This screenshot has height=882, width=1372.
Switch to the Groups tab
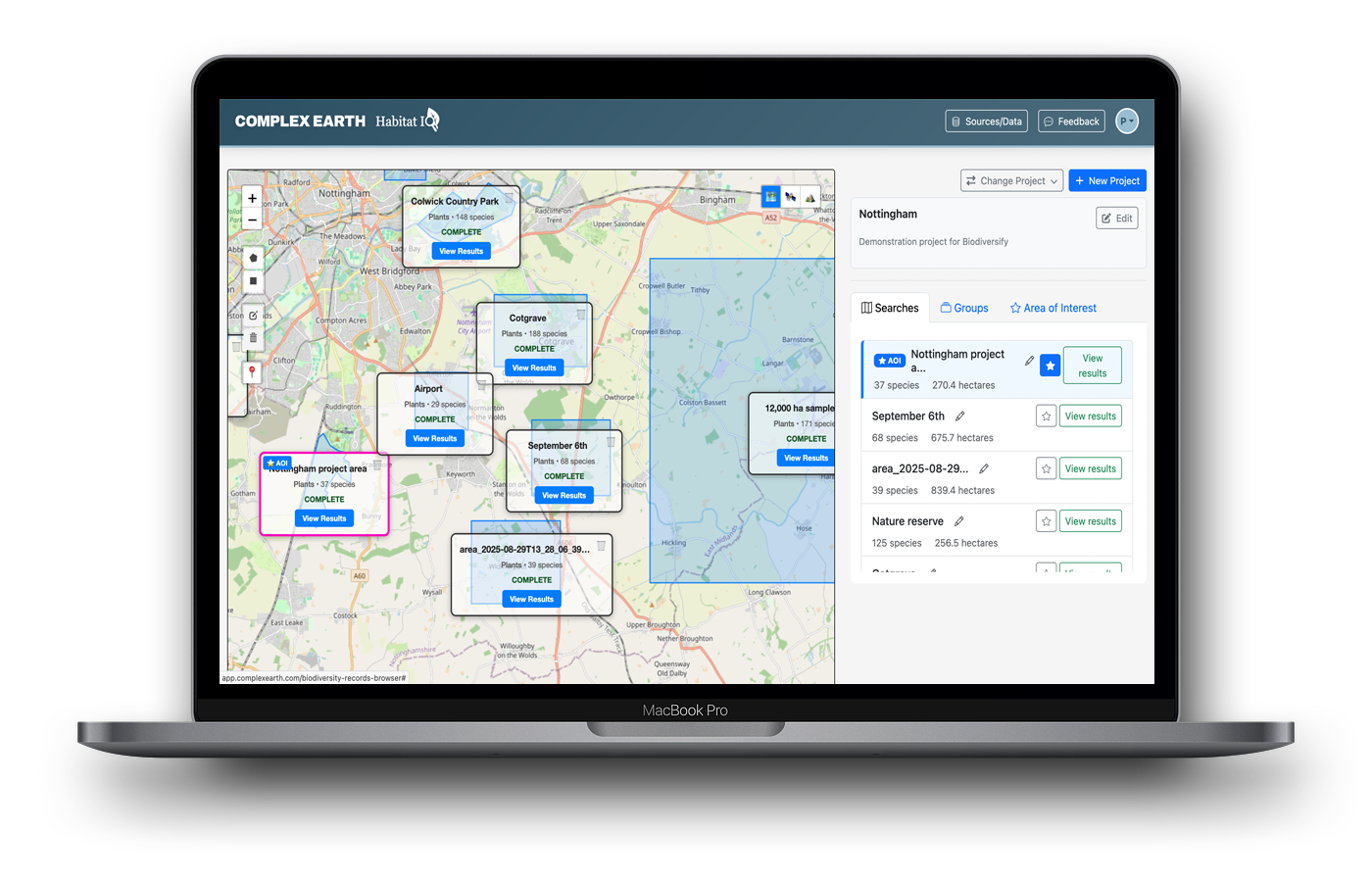click(x=964, y=308)
